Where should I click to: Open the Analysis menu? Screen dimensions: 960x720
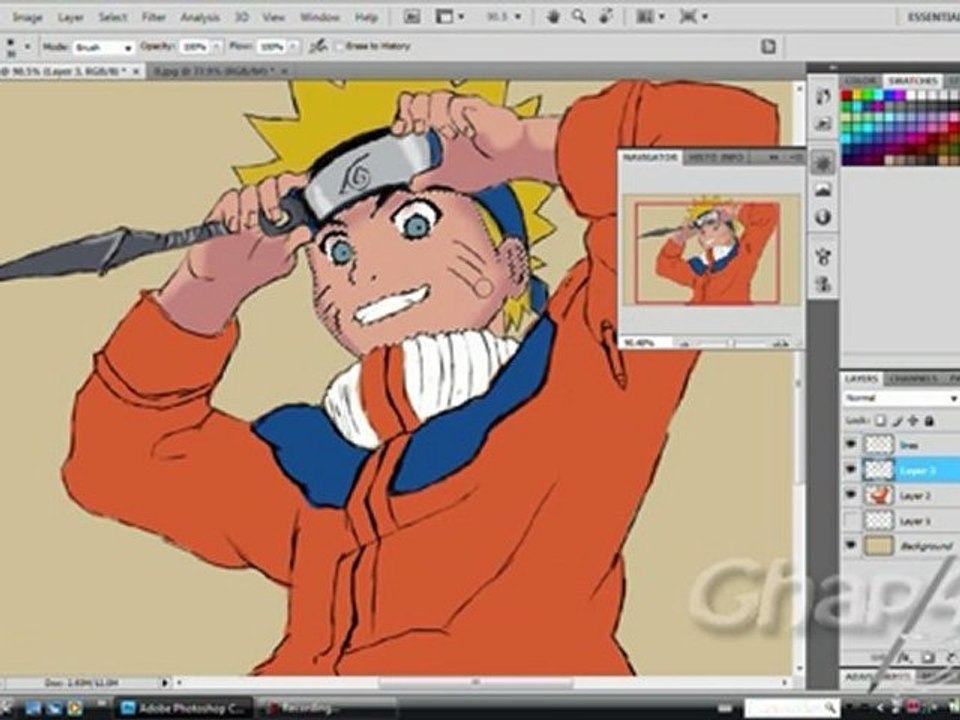tap(200, 17)
